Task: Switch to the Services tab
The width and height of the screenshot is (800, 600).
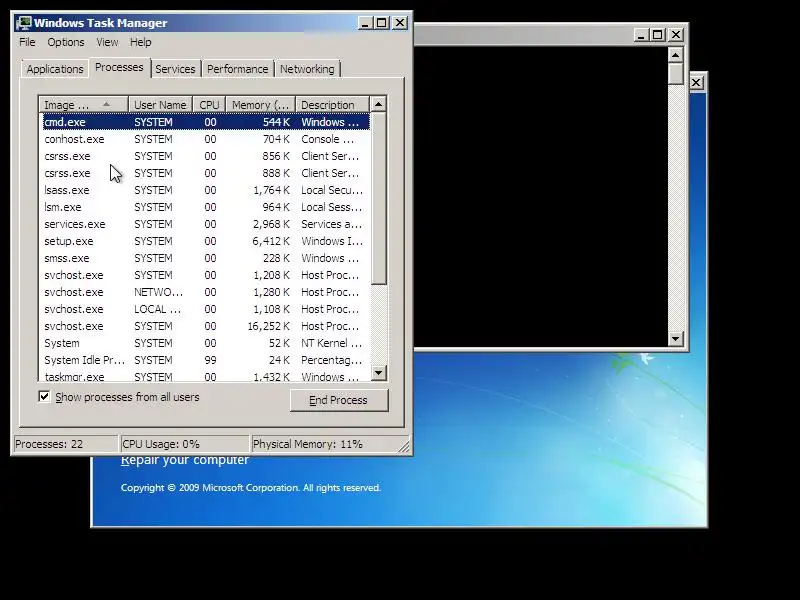Action: [x=175, y=69]
